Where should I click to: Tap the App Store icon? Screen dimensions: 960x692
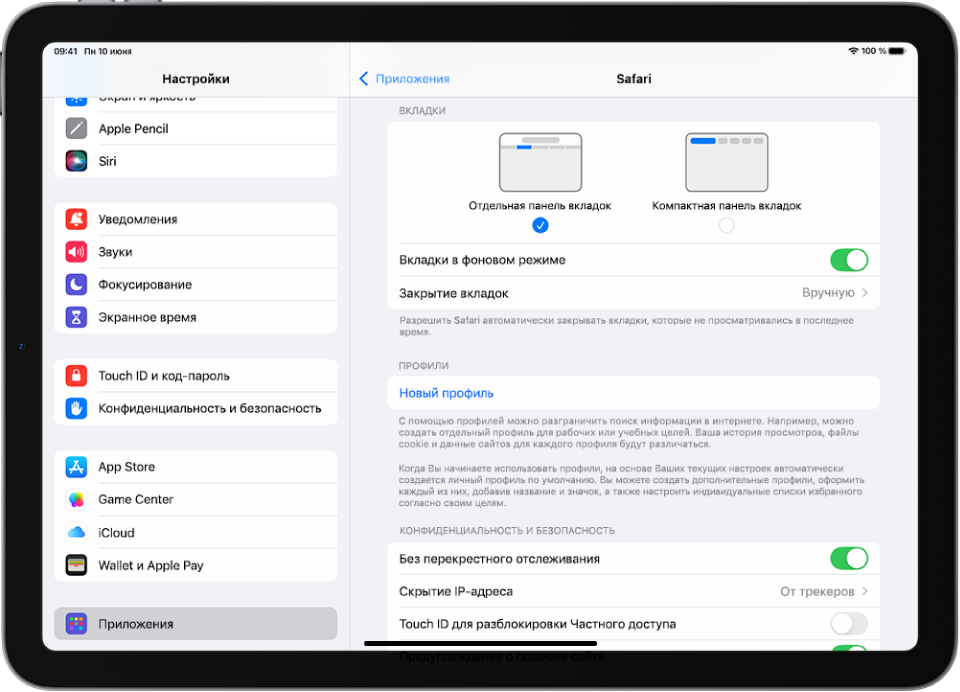click(76, 467)
